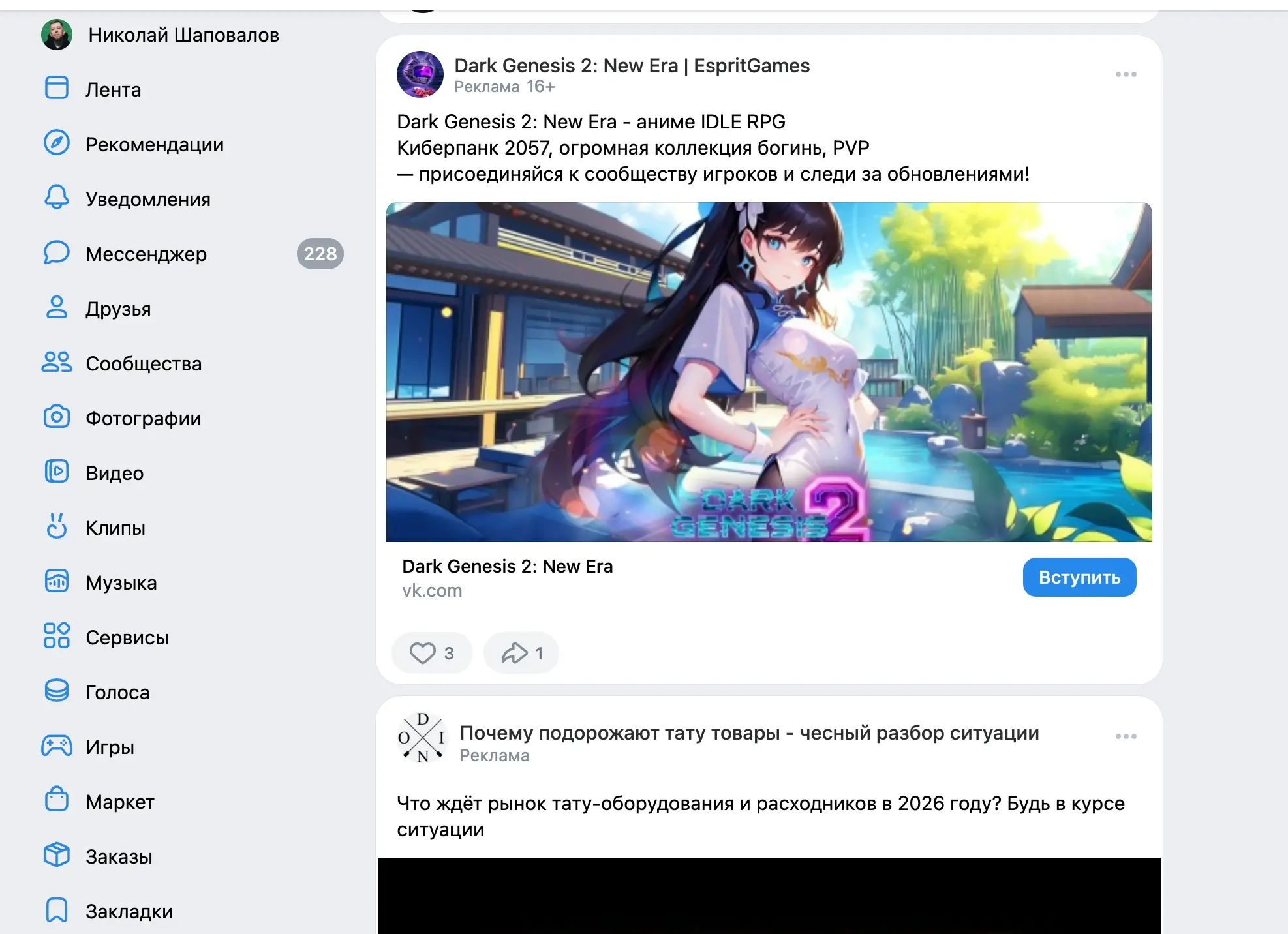Viewport: 1288px width, 934px height.
Task: Select Мессенджер menu item
Action: (x=146, y=254)
